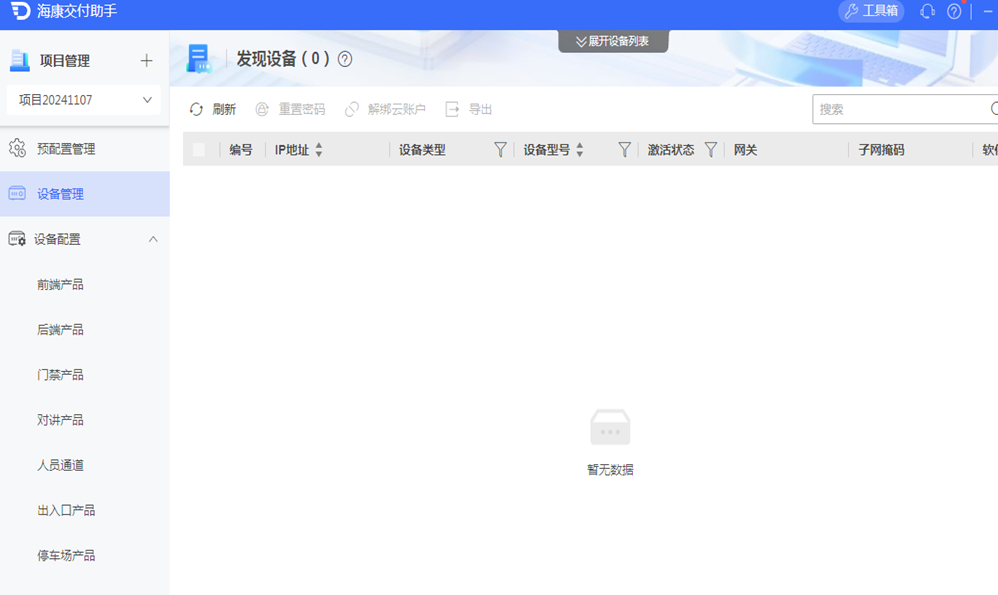The height and width of the screenshot is (595, 998).
Task: Click the 展开设备列表 expand tab
Action: click(613, 41)
